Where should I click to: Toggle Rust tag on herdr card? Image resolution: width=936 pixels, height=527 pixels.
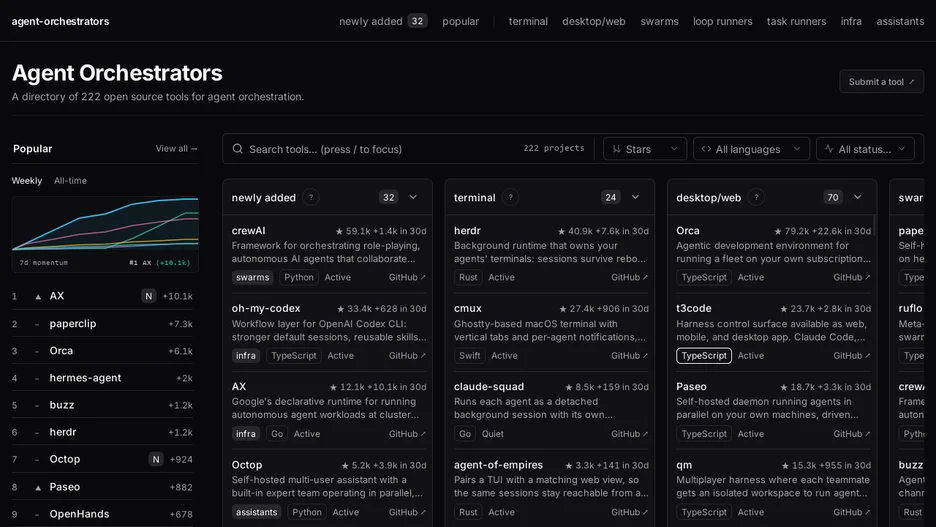pyautogui.click(x=468, y=278)
